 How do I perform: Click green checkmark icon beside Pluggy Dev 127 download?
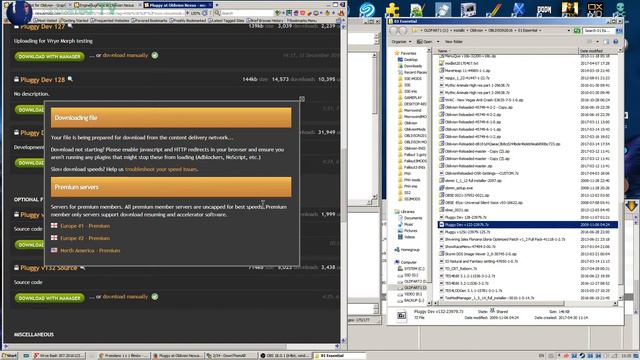(155, 55)
